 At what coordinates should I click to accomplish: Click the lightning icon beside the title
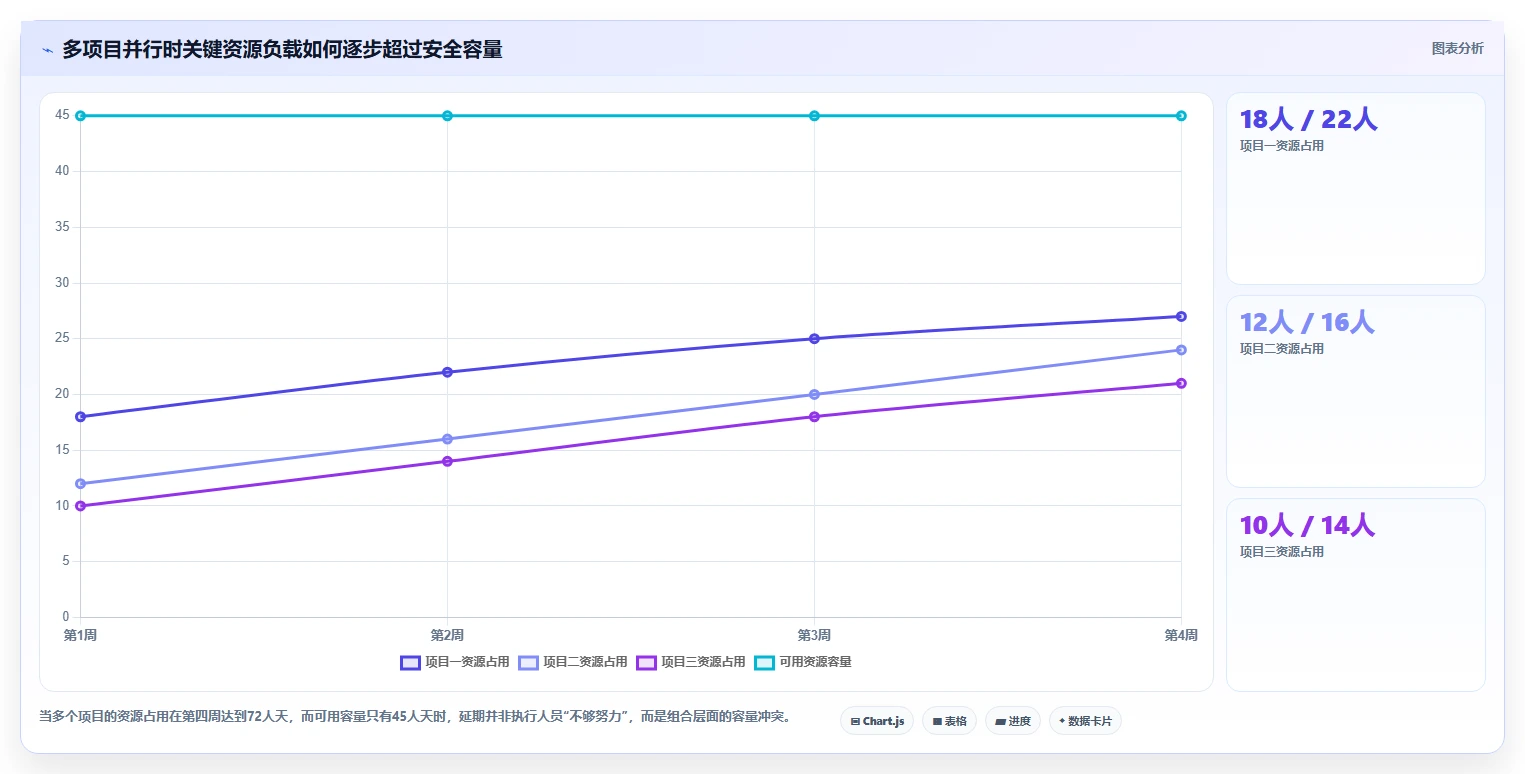click(47, 50)
